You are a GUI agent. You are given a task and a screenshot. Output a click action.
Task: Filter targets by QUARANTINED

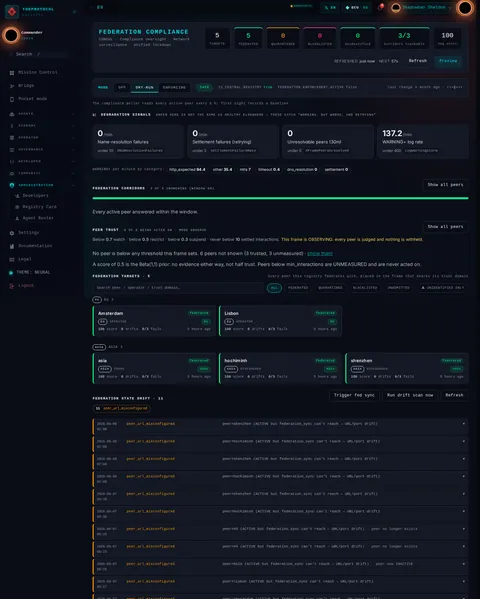(330, 288)
